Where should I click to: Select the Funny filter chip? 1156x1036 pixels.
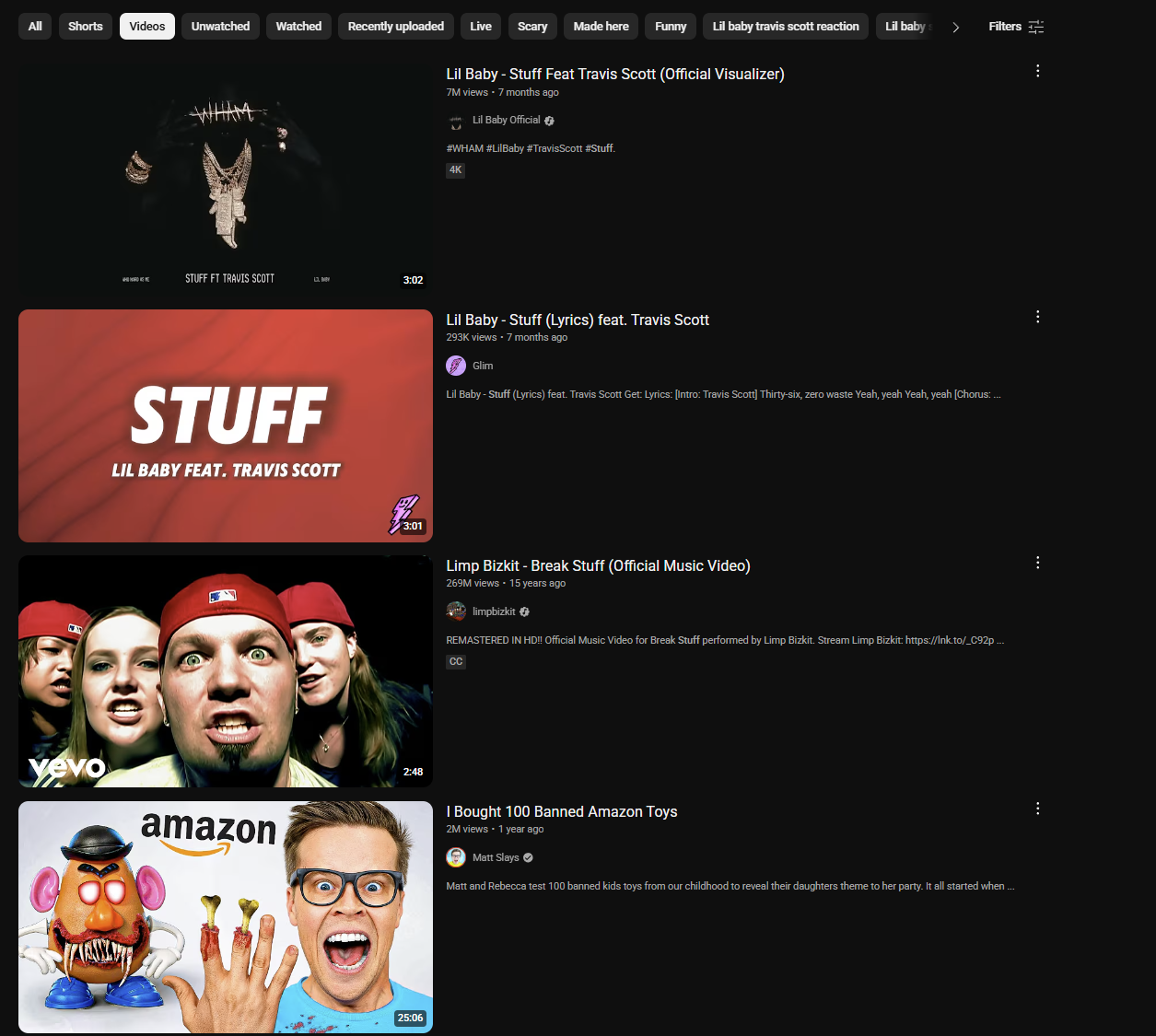click(671, 27)
